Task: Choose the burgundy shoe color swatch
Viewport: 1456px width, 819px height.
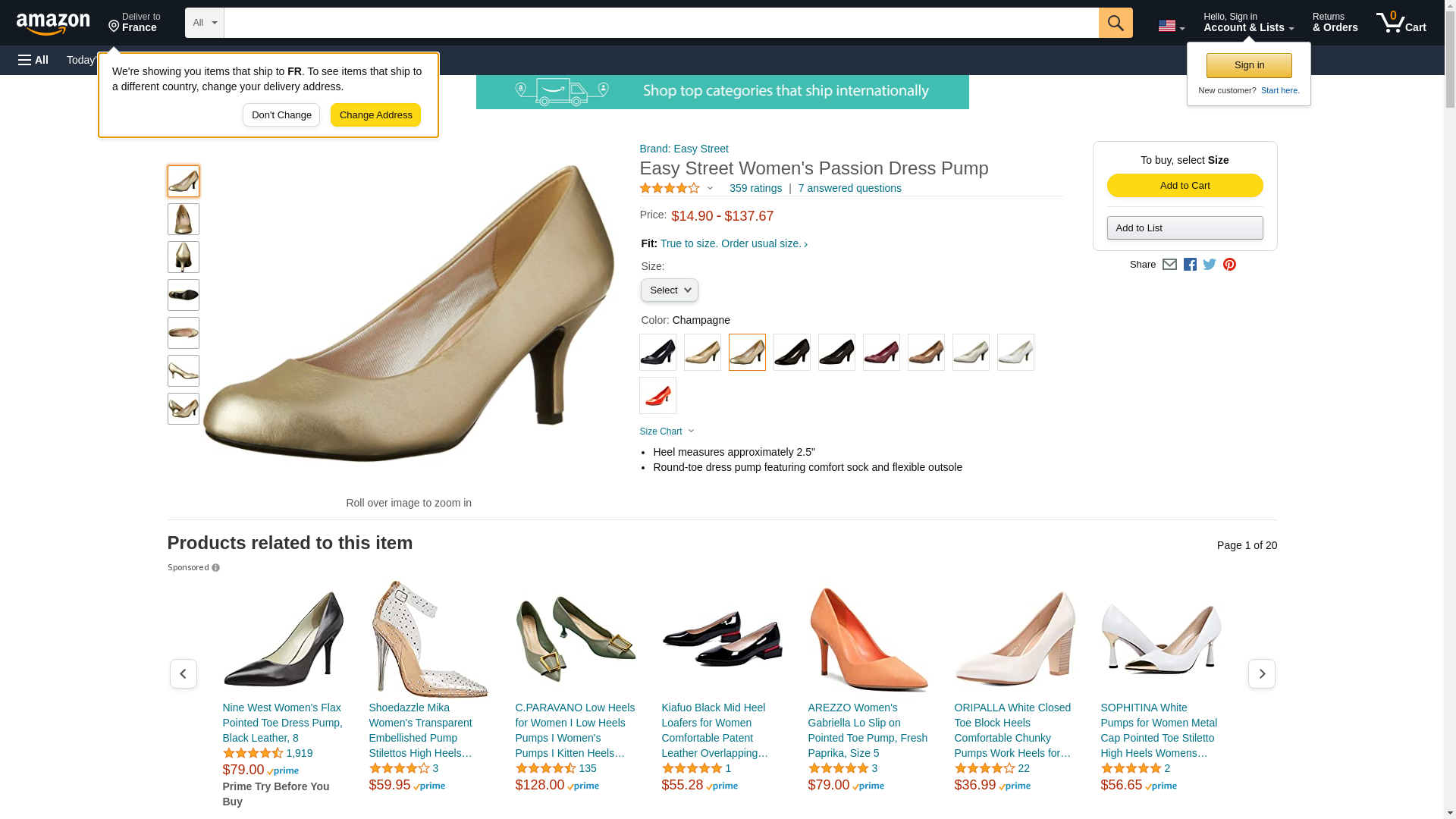Action: (x=881, y=352)
